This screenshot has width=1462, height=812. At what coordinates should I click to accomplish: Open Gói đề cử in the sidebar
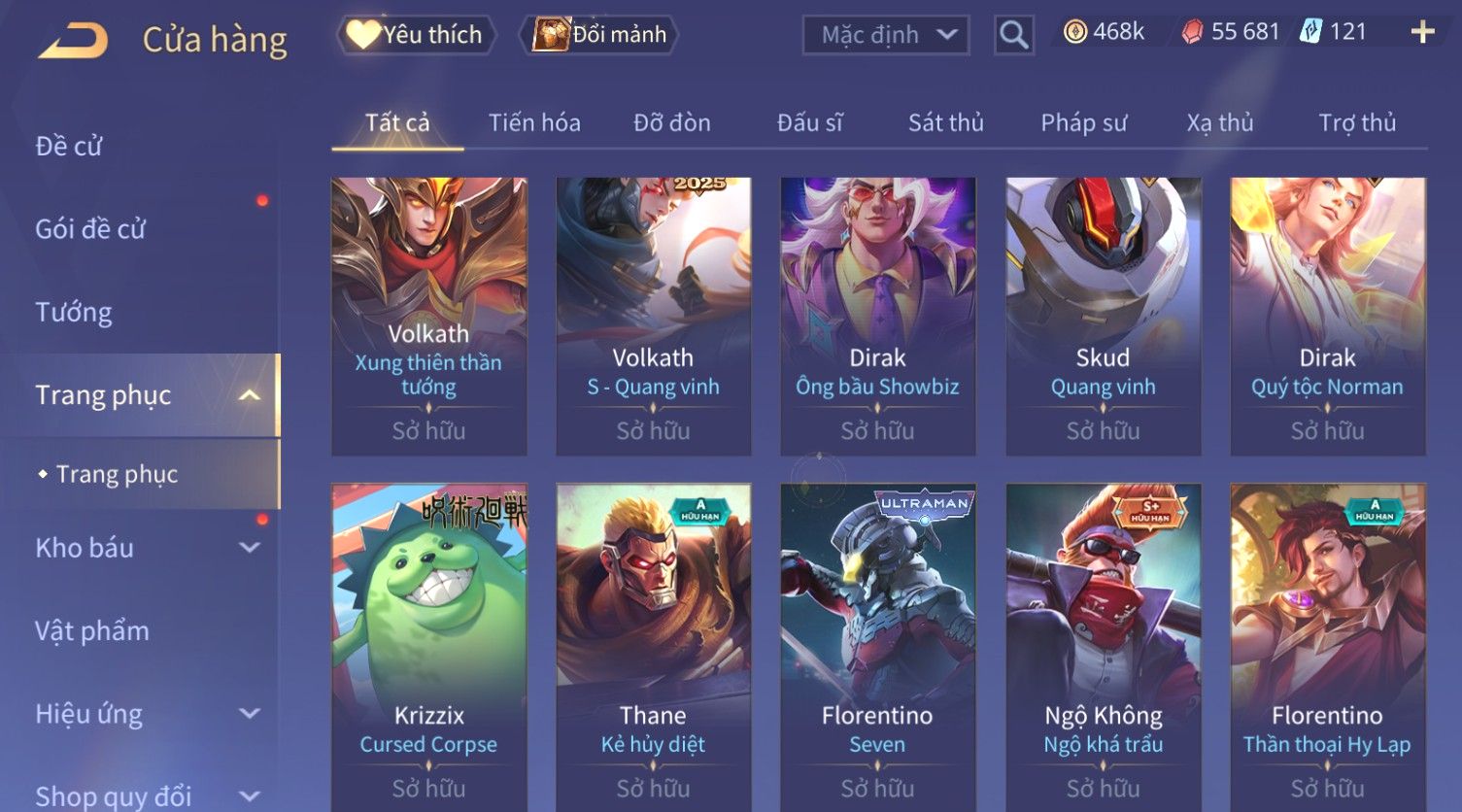click(90, 229)
